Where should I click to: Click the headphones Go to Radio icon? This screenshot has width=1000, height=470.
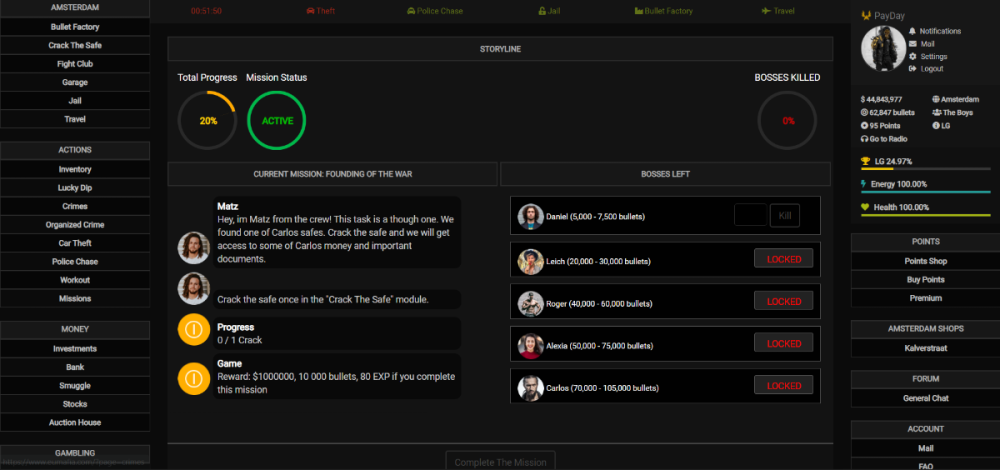[x=865, y=139]
